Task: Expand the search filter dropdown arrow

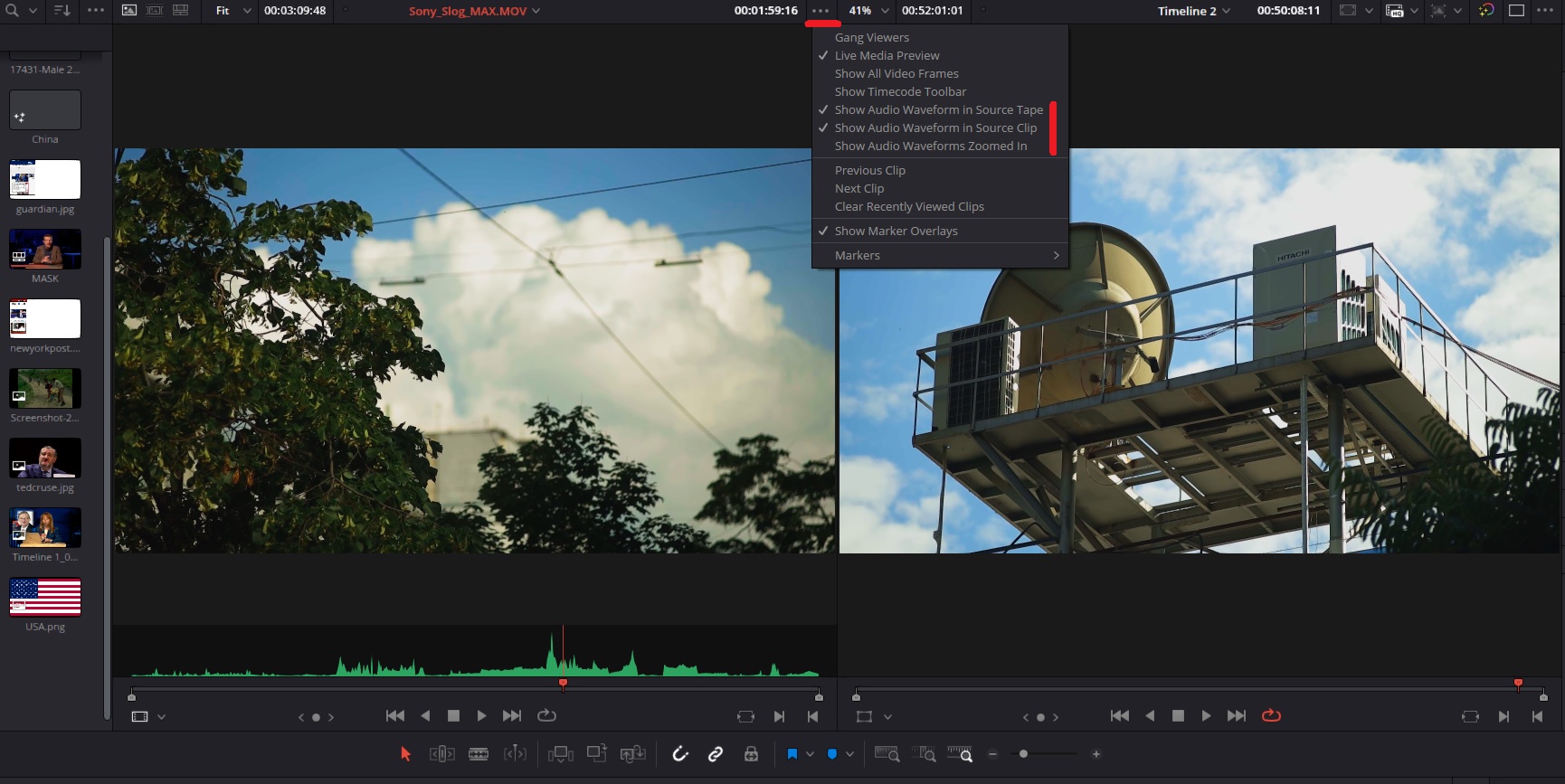Action: [33, 11]
